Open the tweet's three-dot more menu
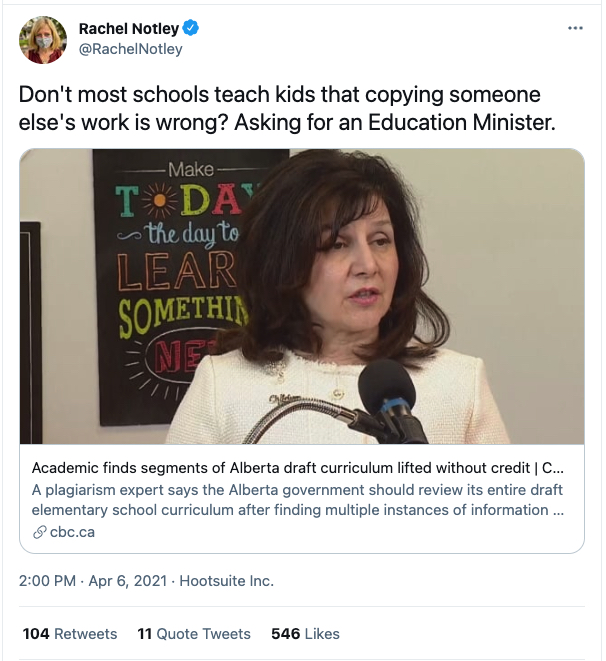Screen dimensions: 606x661 574,28
